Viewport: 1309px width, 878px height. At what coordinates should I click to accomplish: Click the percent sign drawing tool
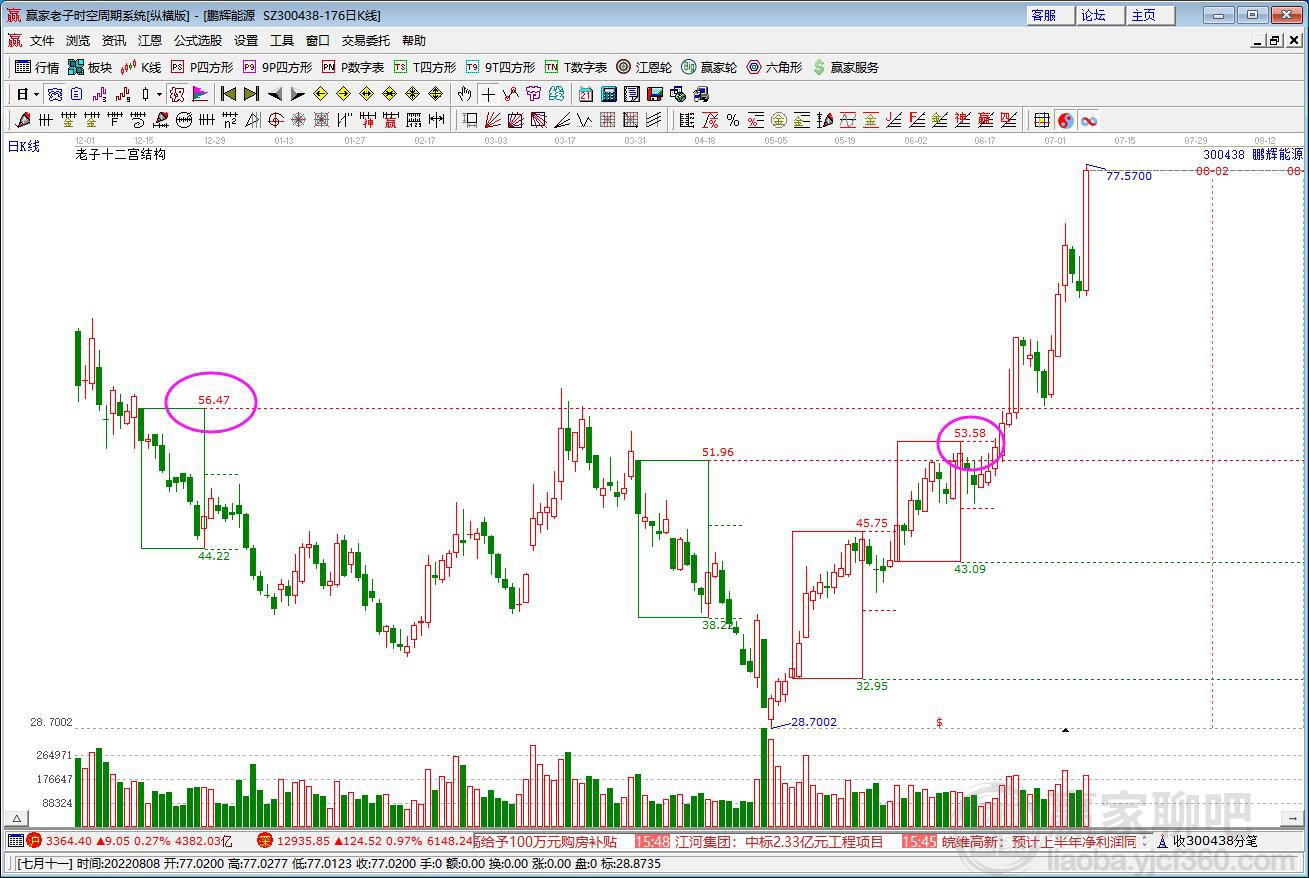(733, 120)
